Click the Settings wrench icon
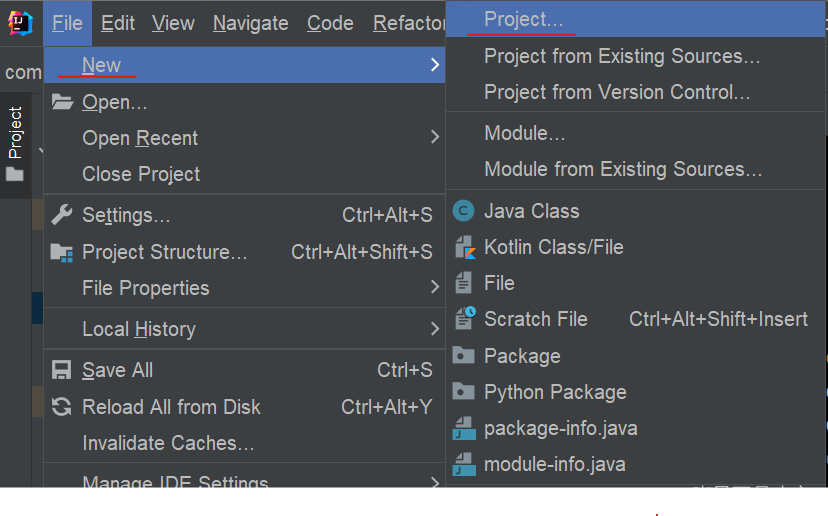This screenshot has width=828, height=516. tap(62, 215)
